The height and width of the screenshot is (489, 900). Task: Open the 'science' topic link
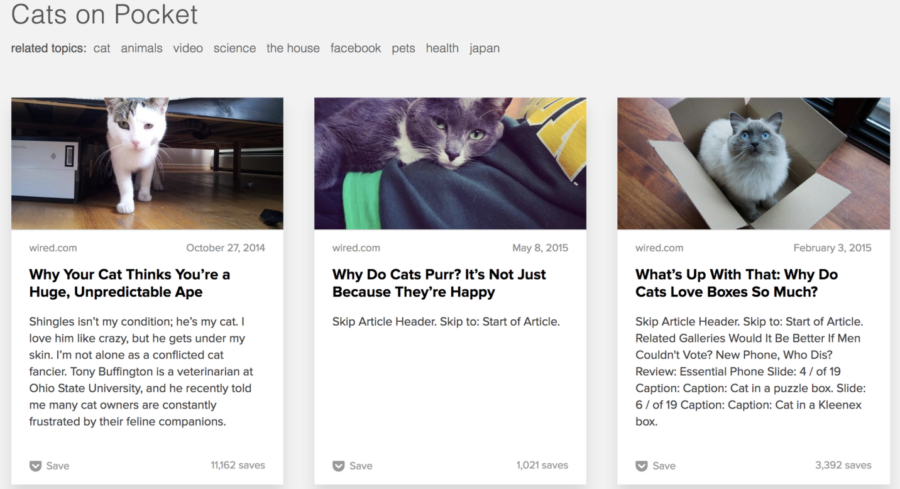coord(235,48)
